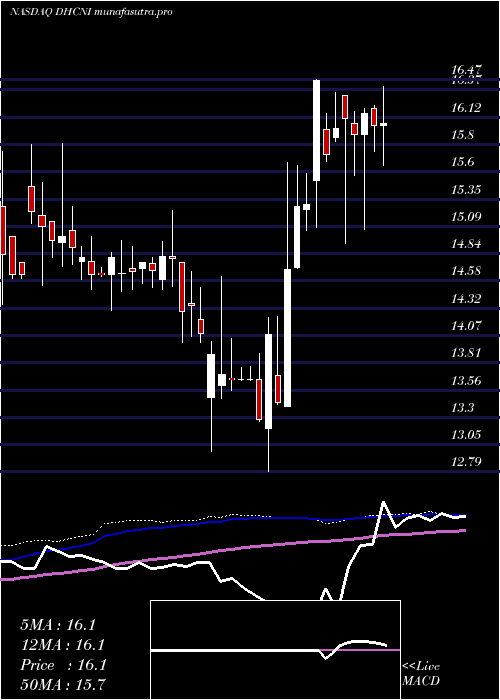The image size is (500, 700).
Task: Click the last candlestick on the right
Action: tap(383, 125)
